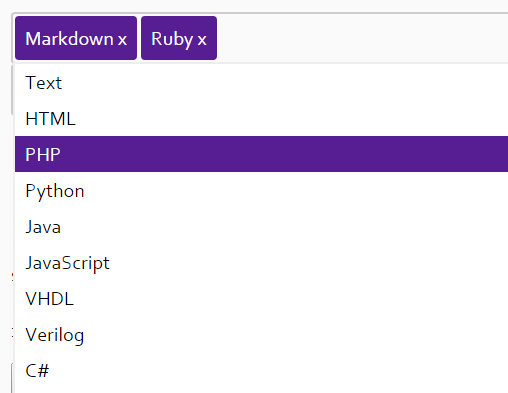This screenshot has width=508, height=393.
Task: Remove the Markdown tag with its x
Action: click(122, 39)
